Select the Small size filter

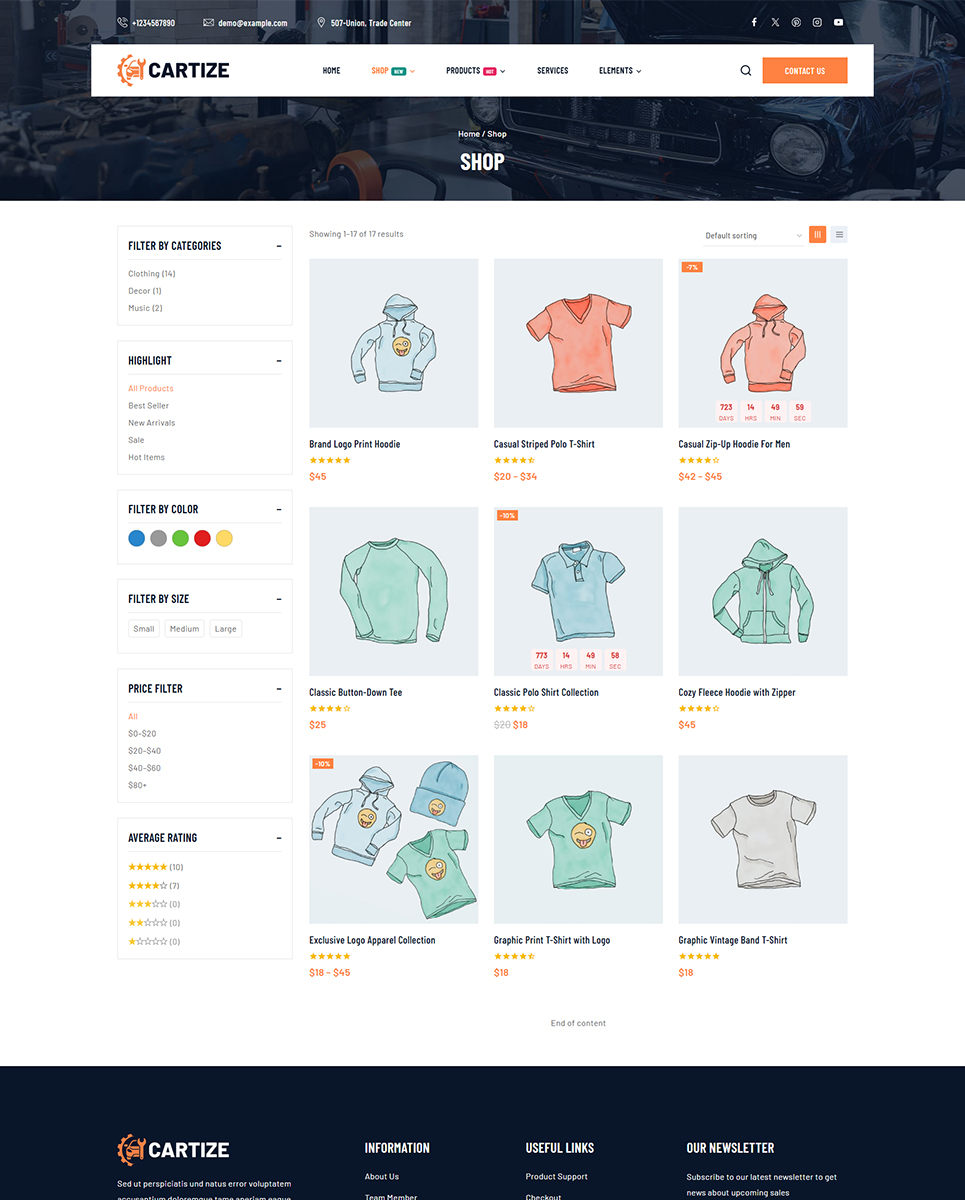[x=144, y=629]
